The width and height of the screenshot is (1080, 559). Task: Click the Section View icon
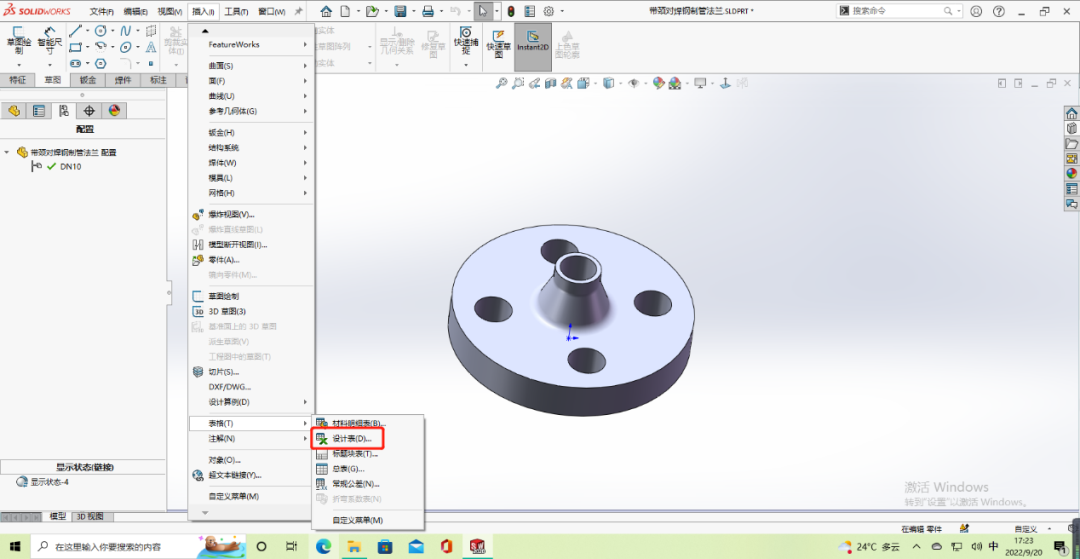550,83
